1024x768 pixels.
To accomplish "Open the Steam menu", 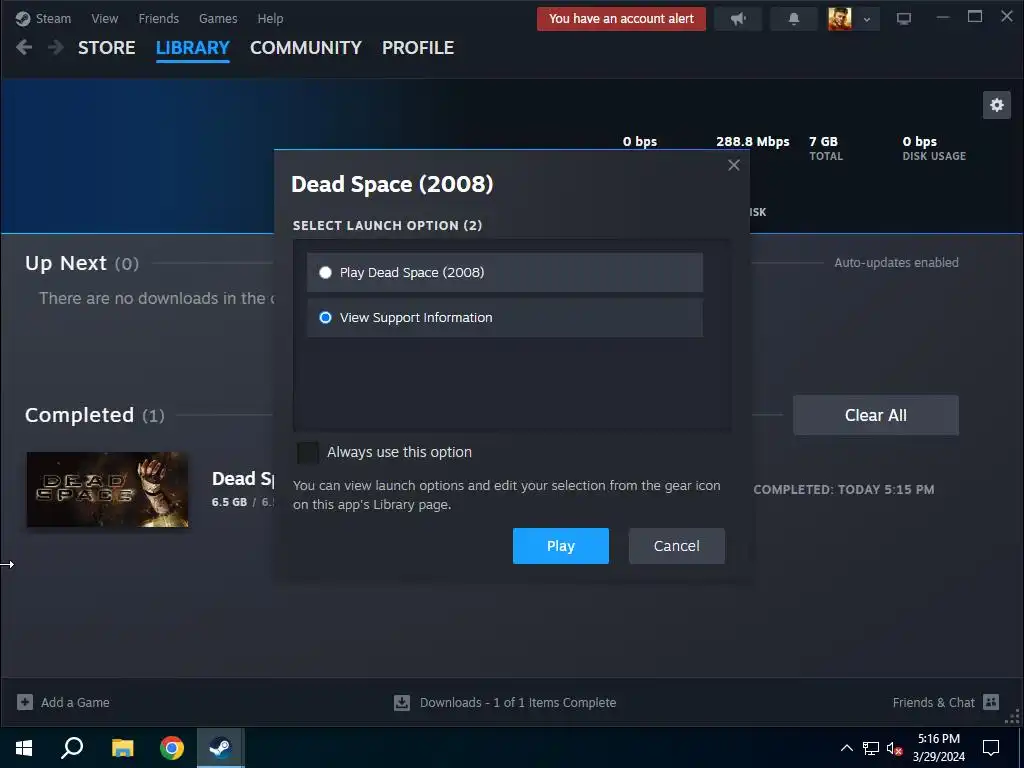I will tap(53, 19).
